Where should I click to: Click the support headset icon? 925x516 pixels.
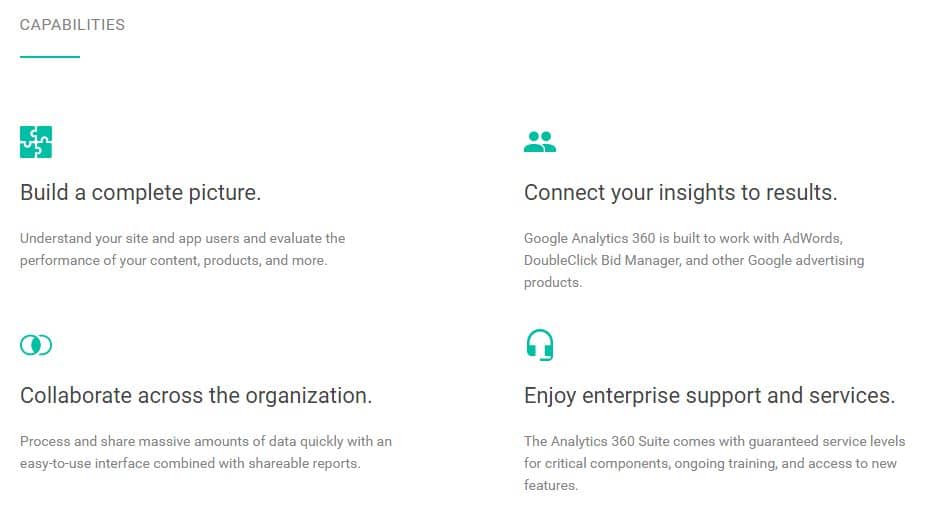[539, 345]
